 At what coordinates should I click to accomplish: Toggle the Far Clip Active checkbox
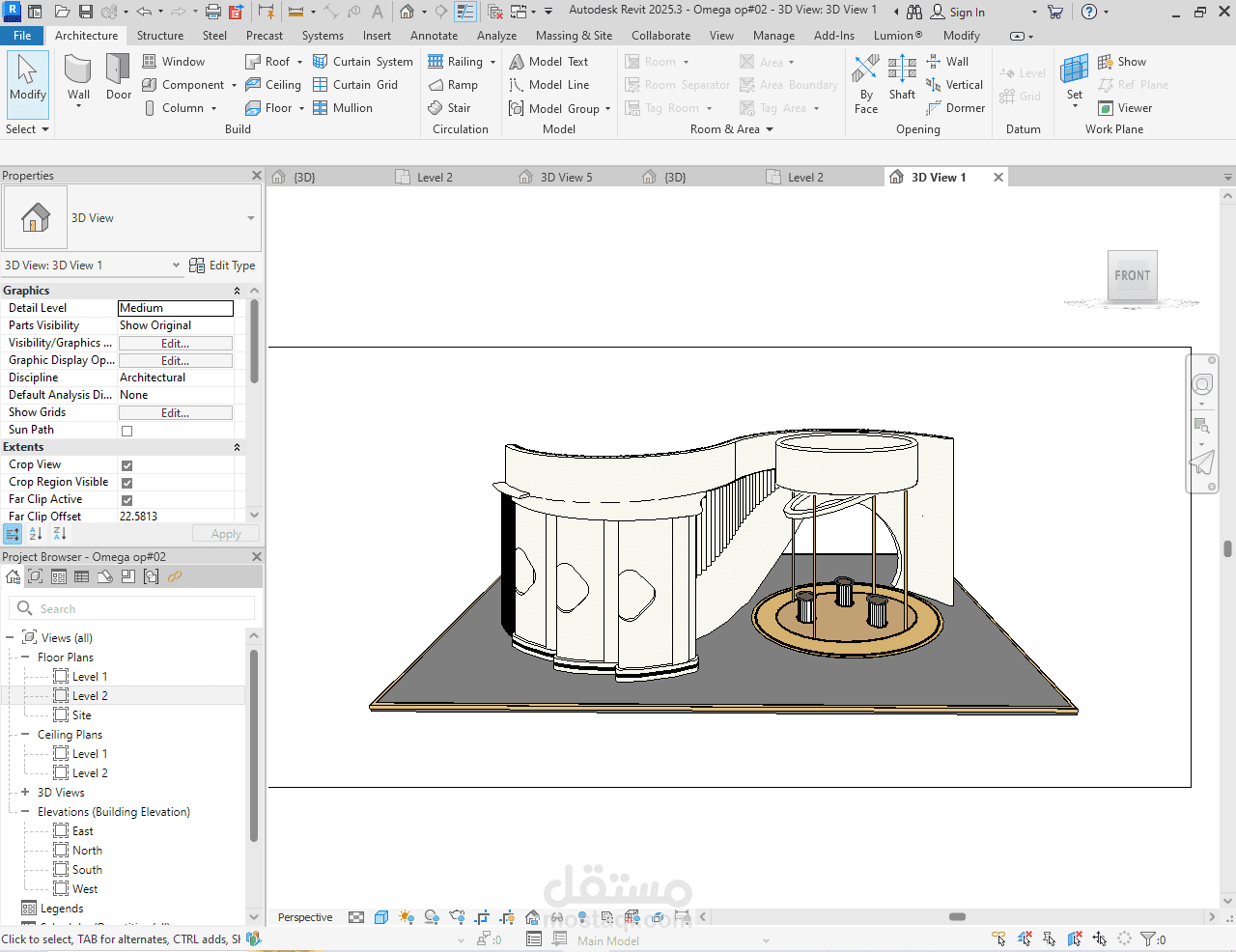point(126,500)
